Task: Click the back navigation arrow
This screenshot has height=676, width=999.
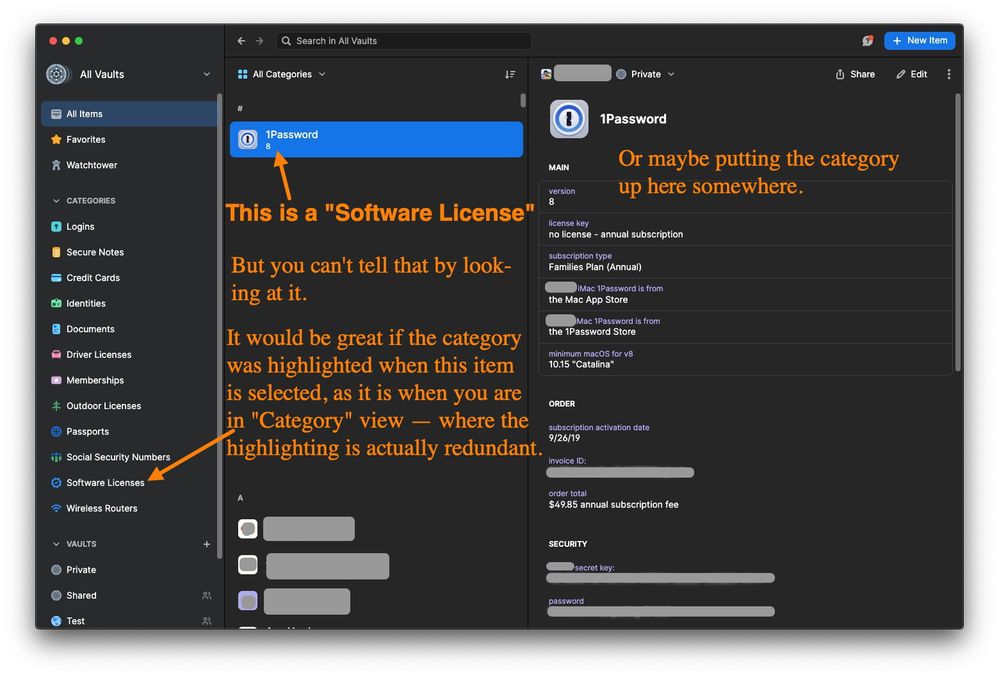Action: pyautogui.click(x=241, y=41)
